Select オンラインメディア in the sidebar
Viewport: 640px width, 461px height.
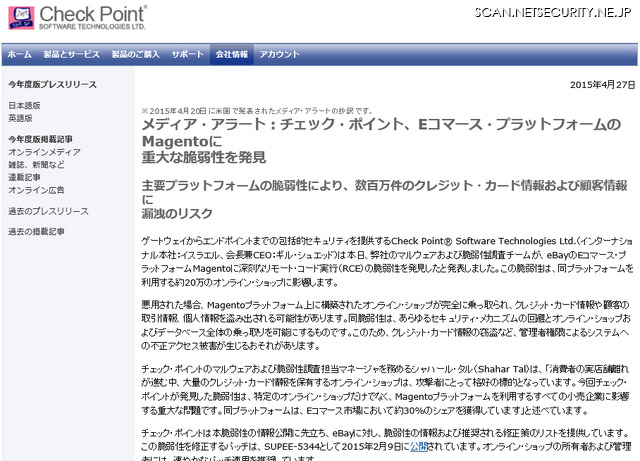[38, 152]
